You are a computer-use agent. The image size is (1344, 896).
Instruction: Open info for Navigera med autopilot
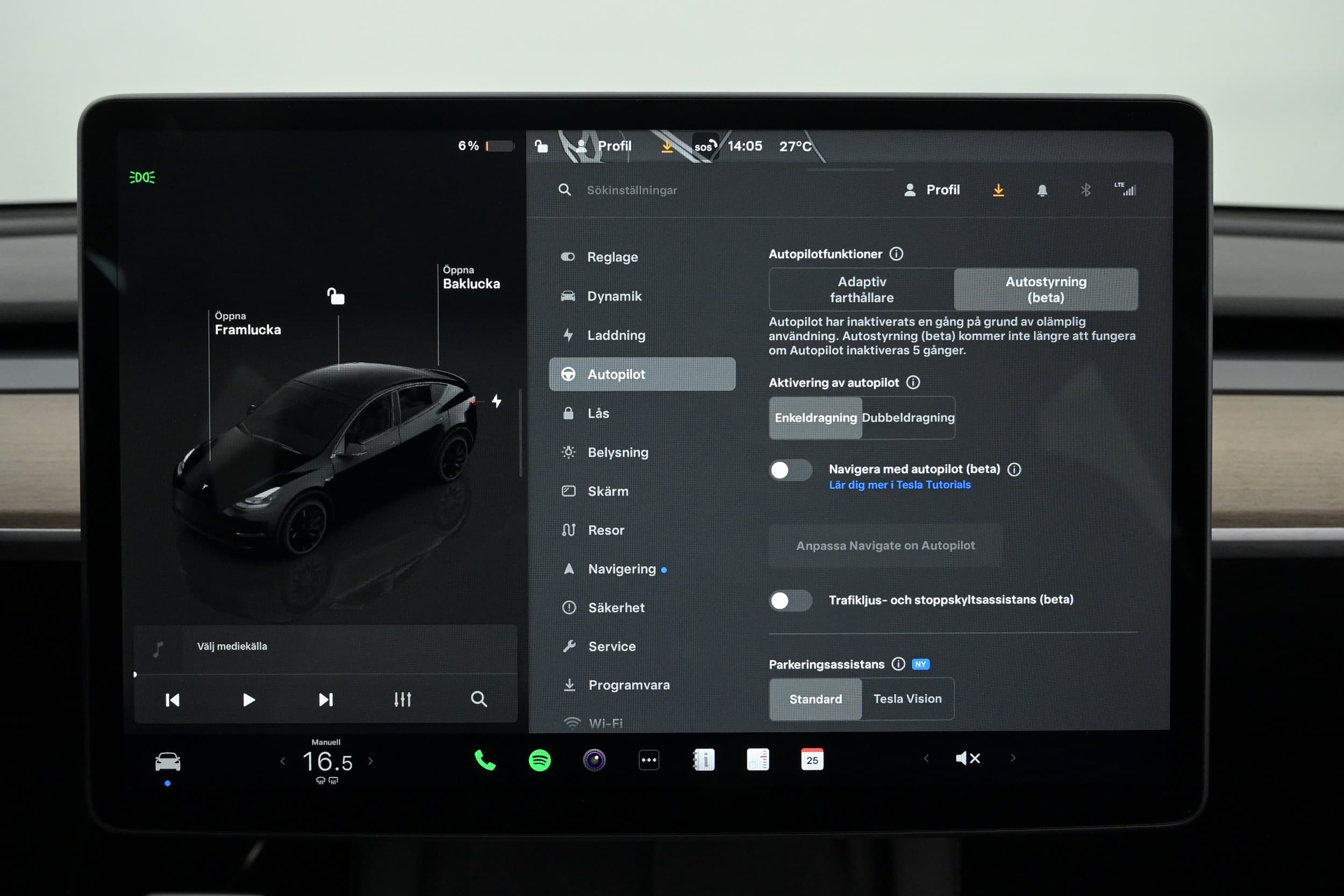(x=1014, y=469)
